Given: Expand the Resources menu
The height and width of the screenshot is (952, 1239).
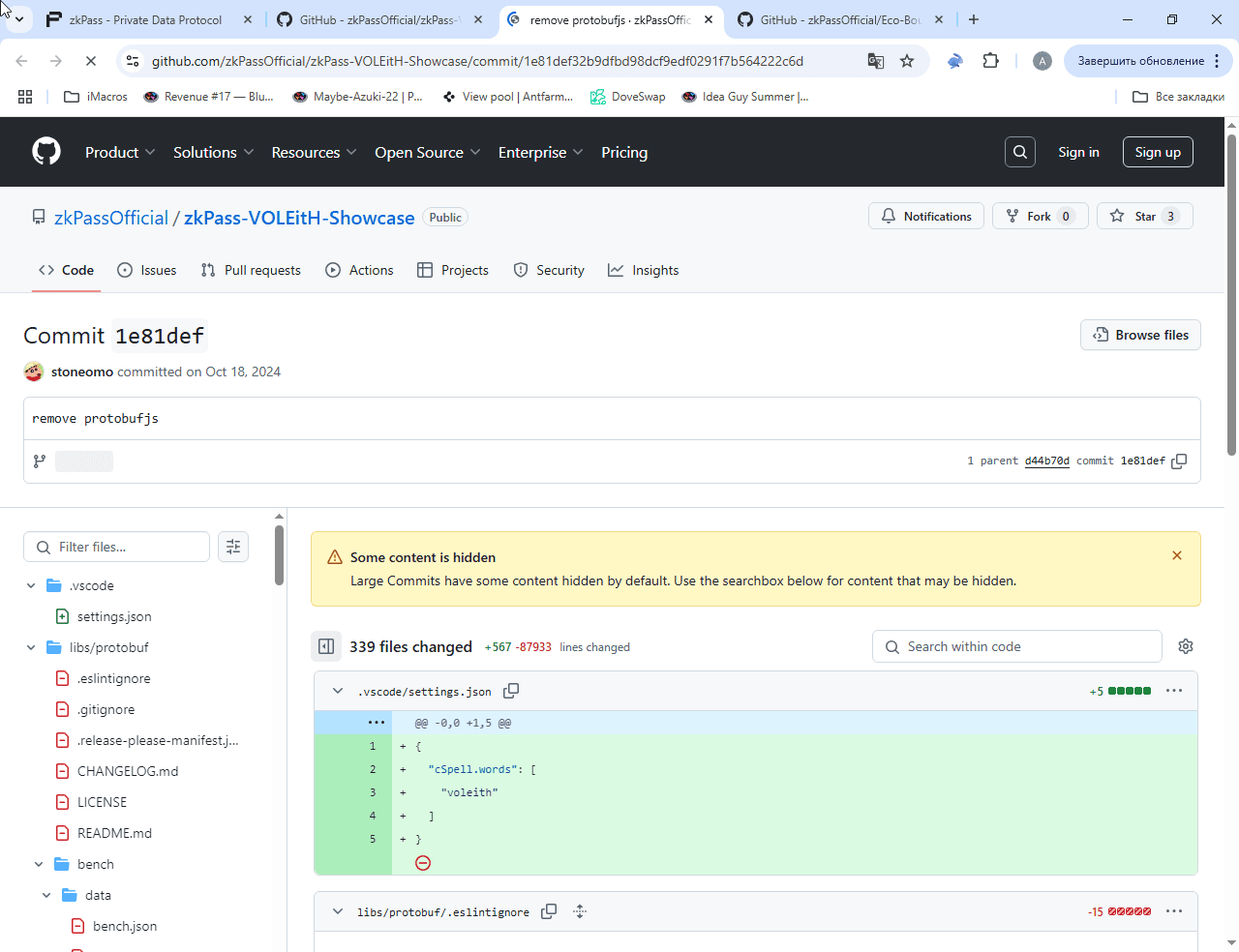Looking at the screenshot, I should (x=315, y=152).
